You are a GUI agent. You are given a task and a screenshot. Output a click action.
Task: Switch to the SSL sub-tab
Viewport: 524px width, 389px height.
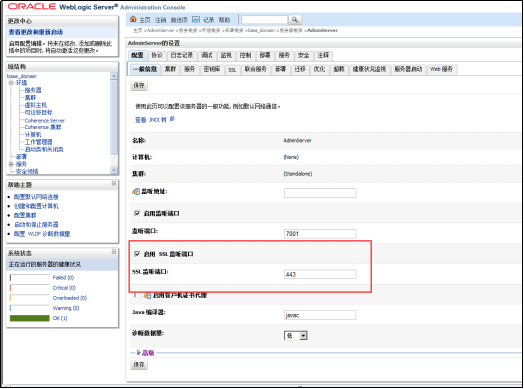[232, 70]
